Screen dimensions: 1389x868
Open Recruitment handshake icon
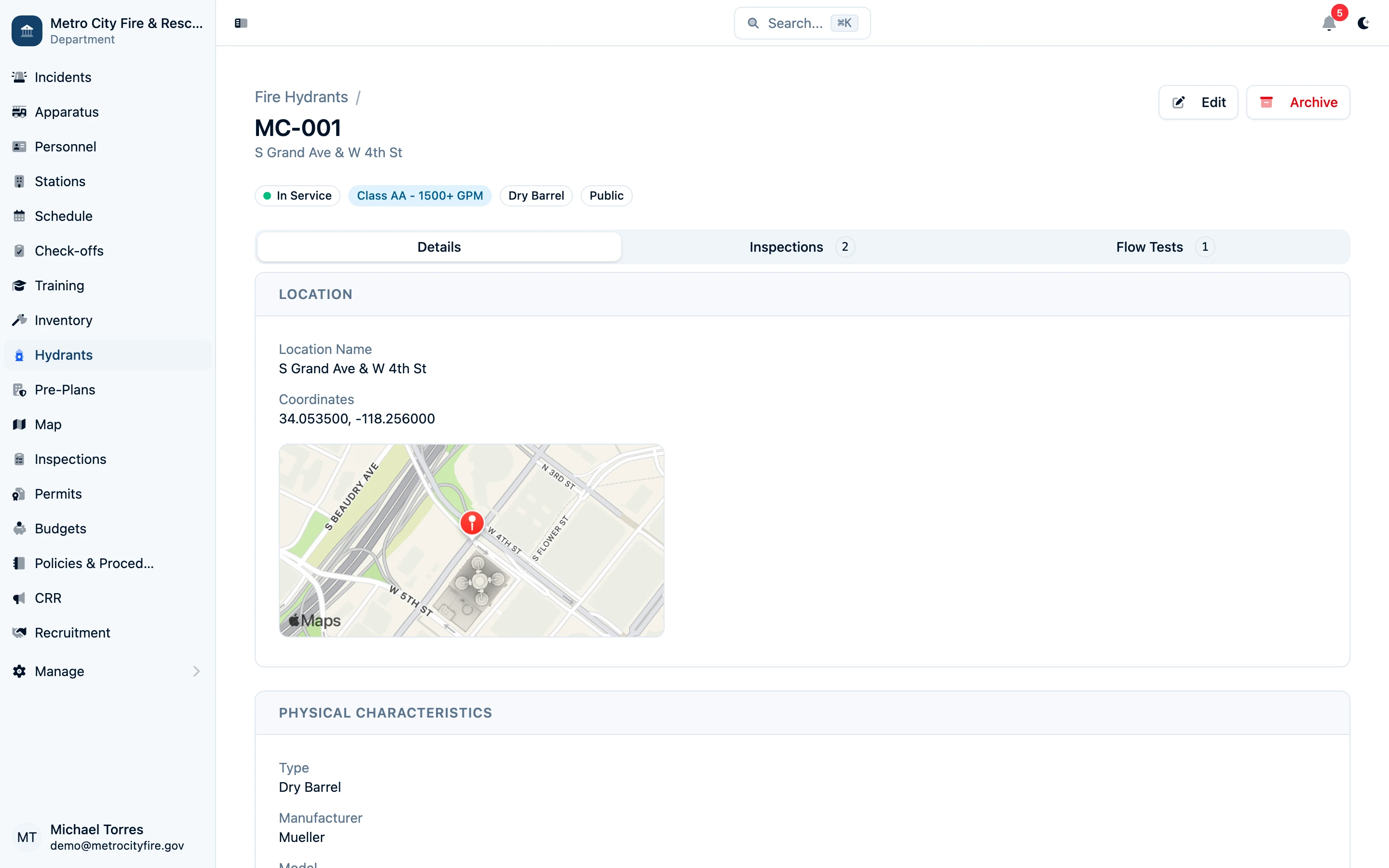pyautogui.click(x=19, y=633)
